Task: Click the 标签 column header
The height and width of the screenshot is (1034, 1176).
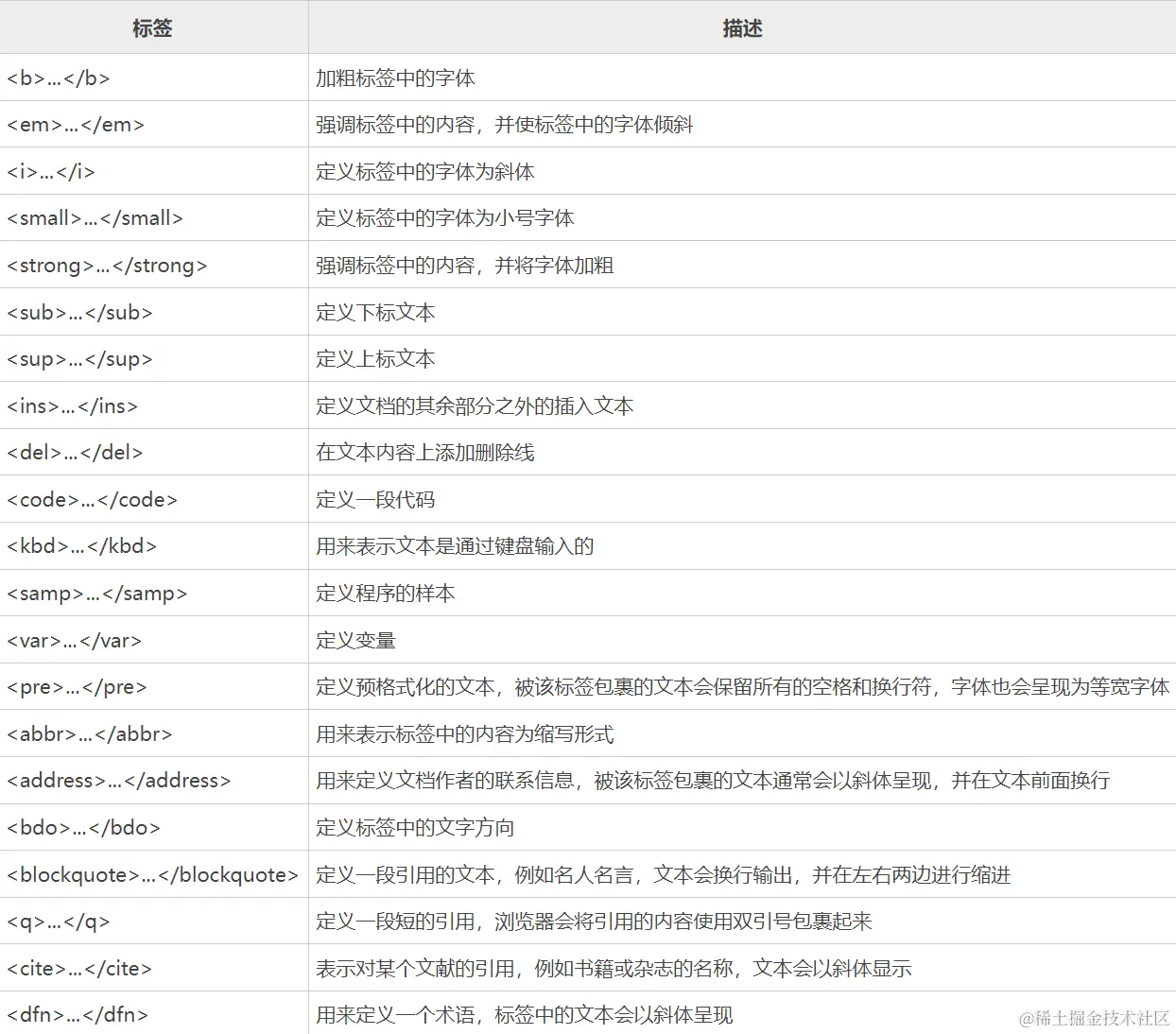Action: [x=153, y=27]
